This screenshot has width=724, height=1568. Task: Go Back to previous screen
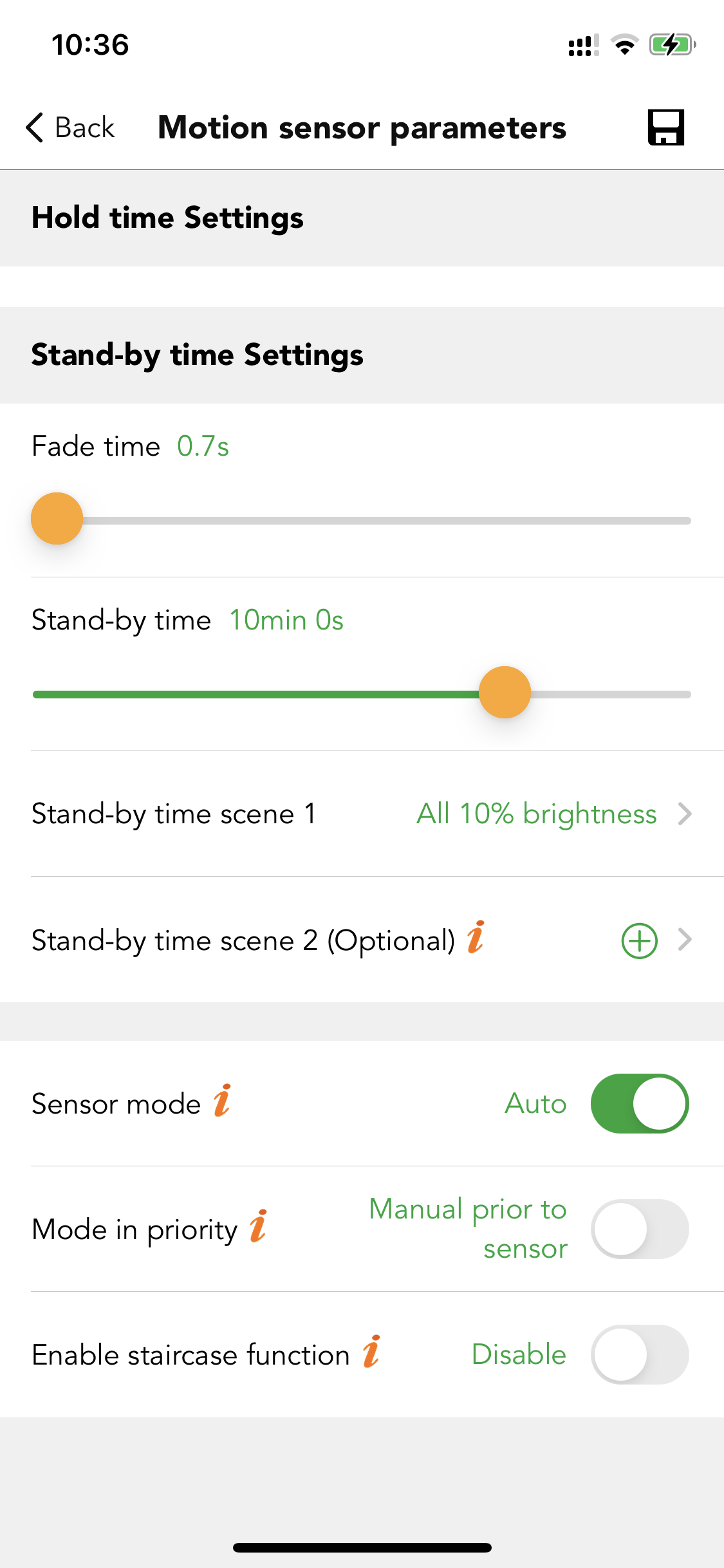70,127
